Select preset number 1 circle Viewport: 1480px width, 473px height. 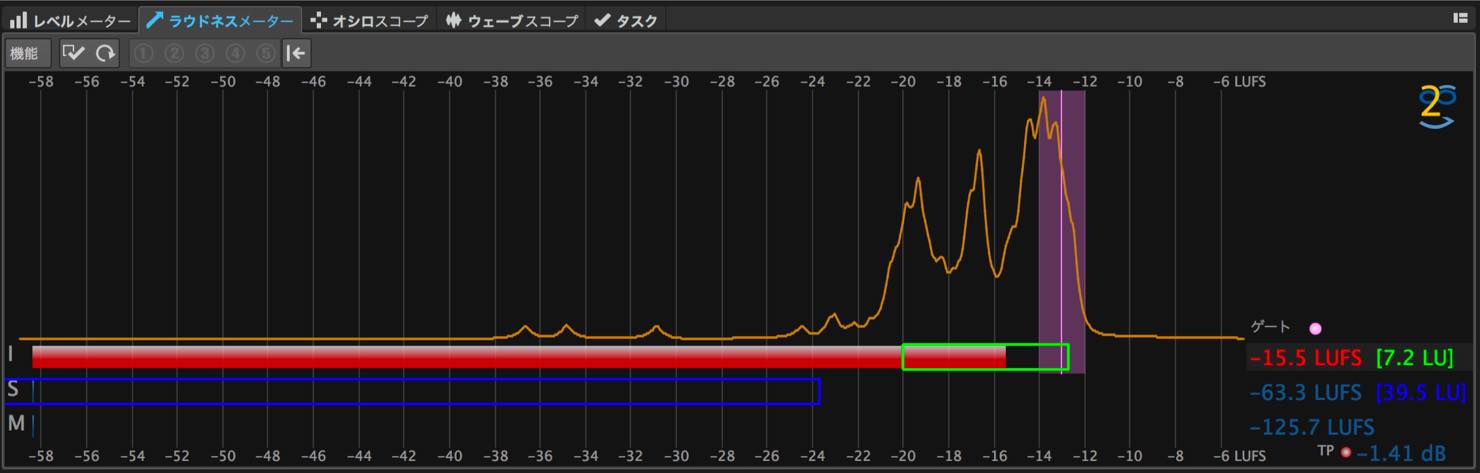144,53
